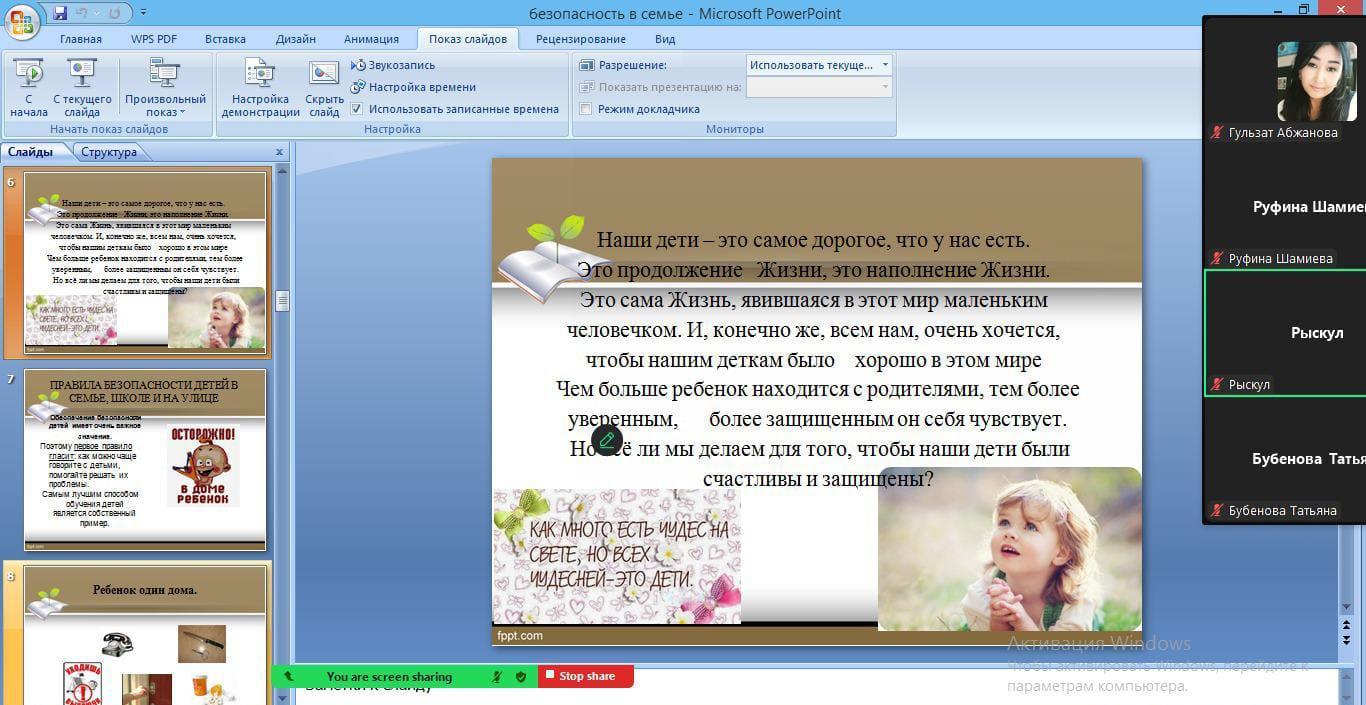Click the Zoom annotation pencil icon on slide
The width and height of the screenshot is (1366, 705).
pyautogui.click(x=607, y=440)
